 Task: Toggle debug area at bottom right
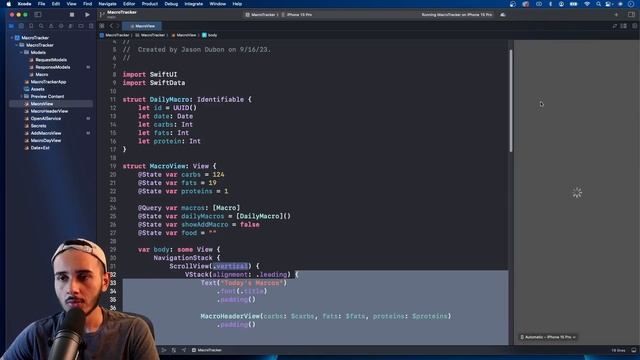tap(633, 350)
